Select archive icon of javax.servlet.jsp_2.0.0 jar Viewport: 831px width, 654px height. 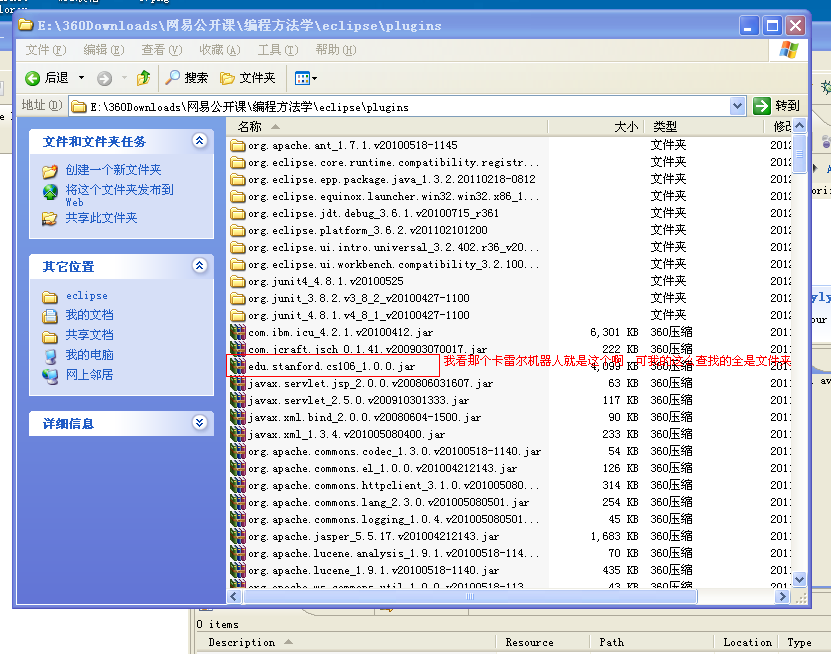pos(238,383)
